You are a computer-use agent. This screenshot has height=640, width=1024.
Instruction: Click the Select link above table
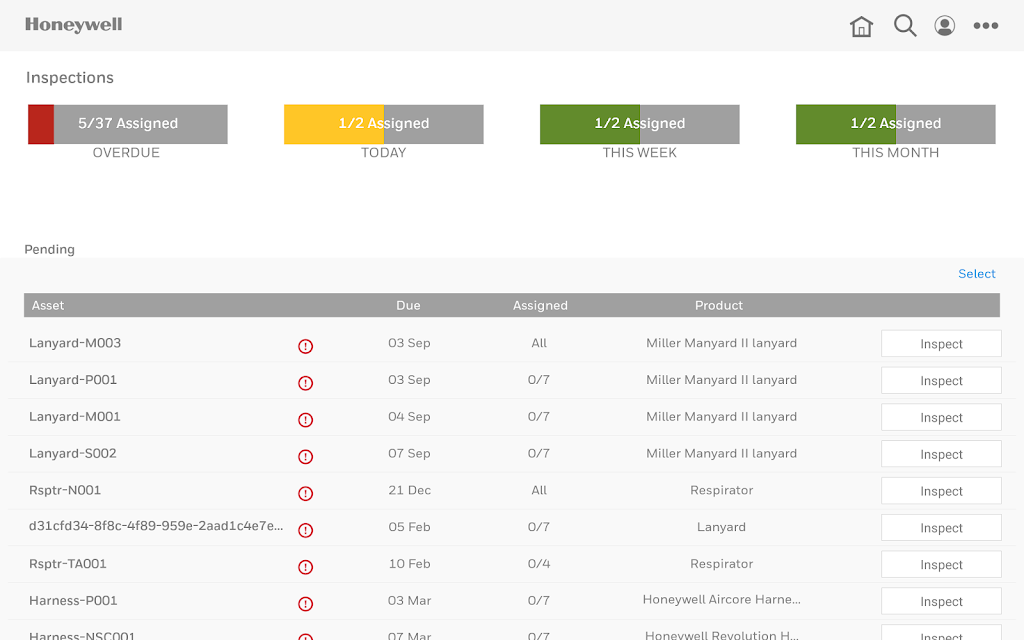click(x=976, y=274)
